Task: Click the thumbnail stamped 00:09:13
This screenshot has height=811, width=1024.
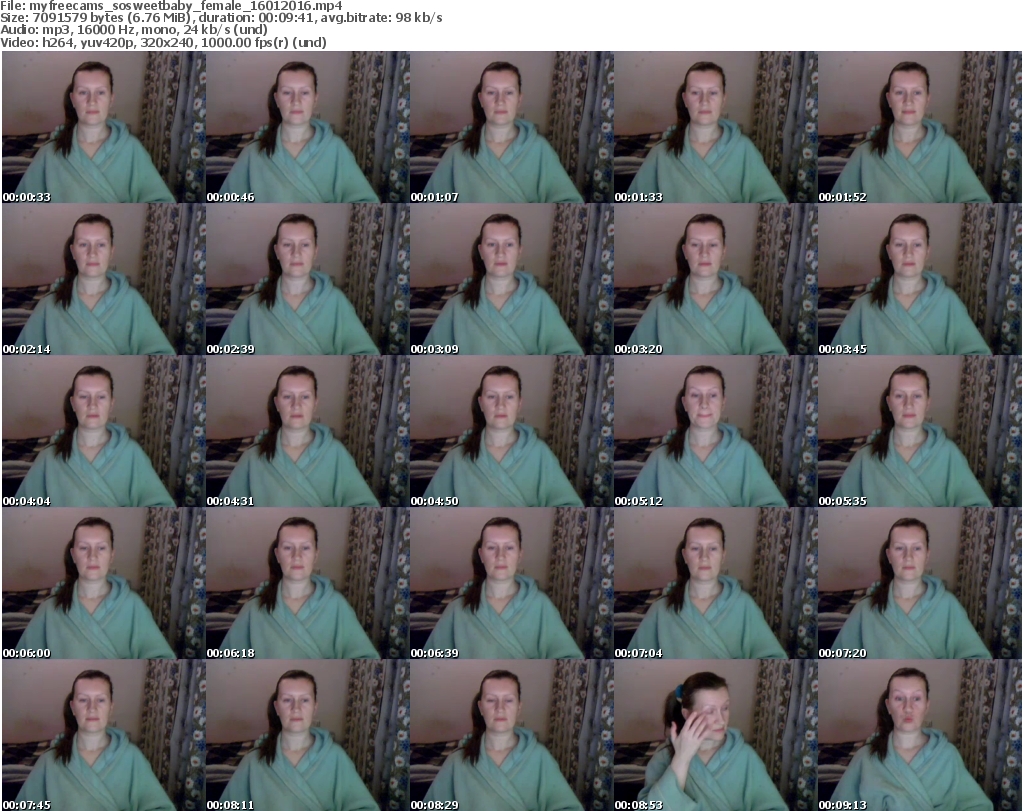Action: click(920, 735)
